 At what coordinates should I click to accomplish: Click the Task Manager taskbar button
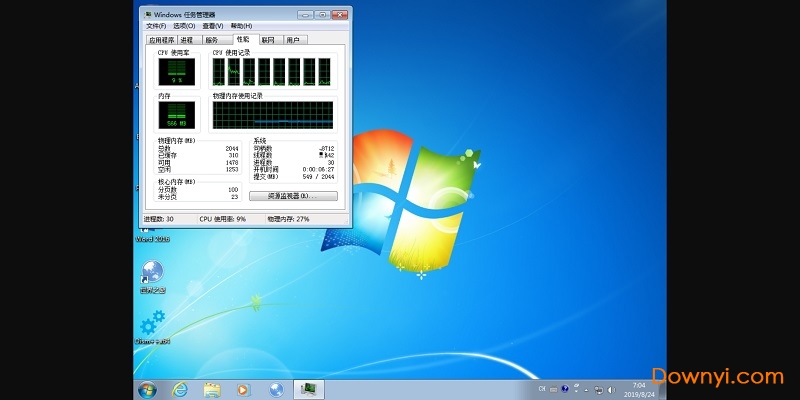click(x=309, y=390)
